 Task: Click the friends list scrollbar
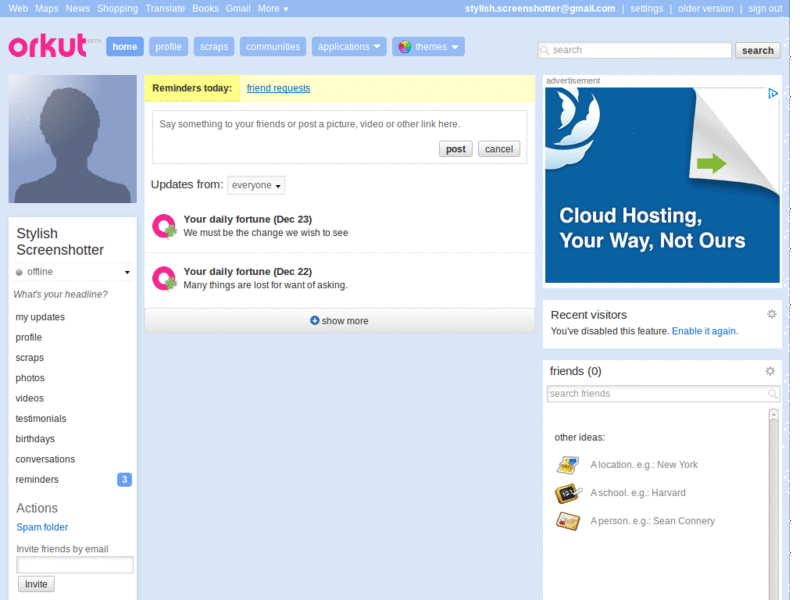773,504
